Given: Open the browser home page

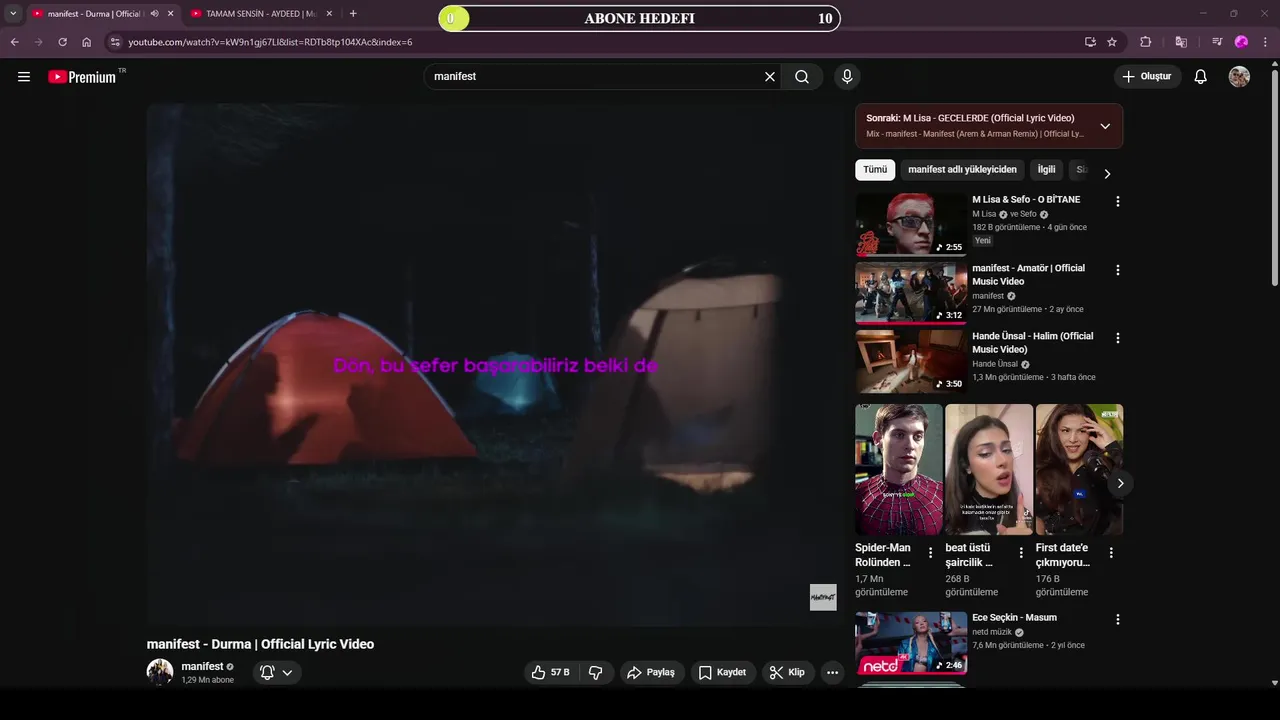Looking at the screenshot, I should point(87,42).
